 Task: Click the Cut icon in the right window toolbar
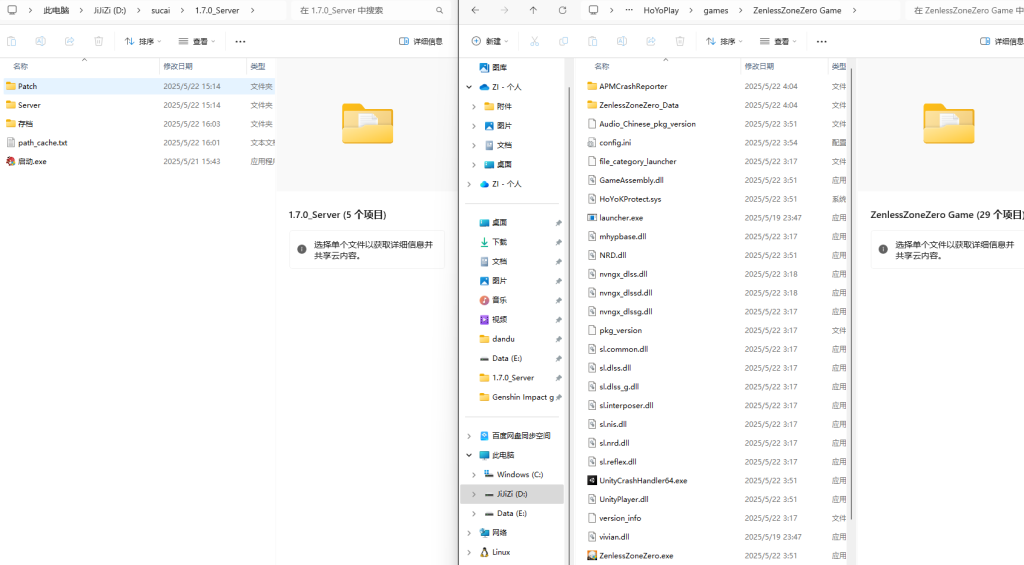coord(534,41)
